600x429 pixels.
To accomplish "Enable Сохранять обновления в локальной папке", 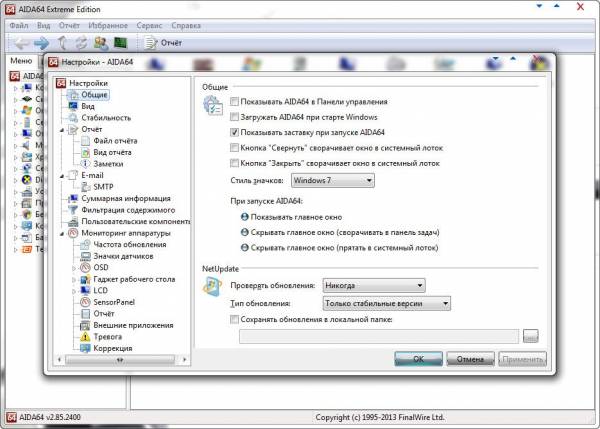I will click(x=234, y=319).
